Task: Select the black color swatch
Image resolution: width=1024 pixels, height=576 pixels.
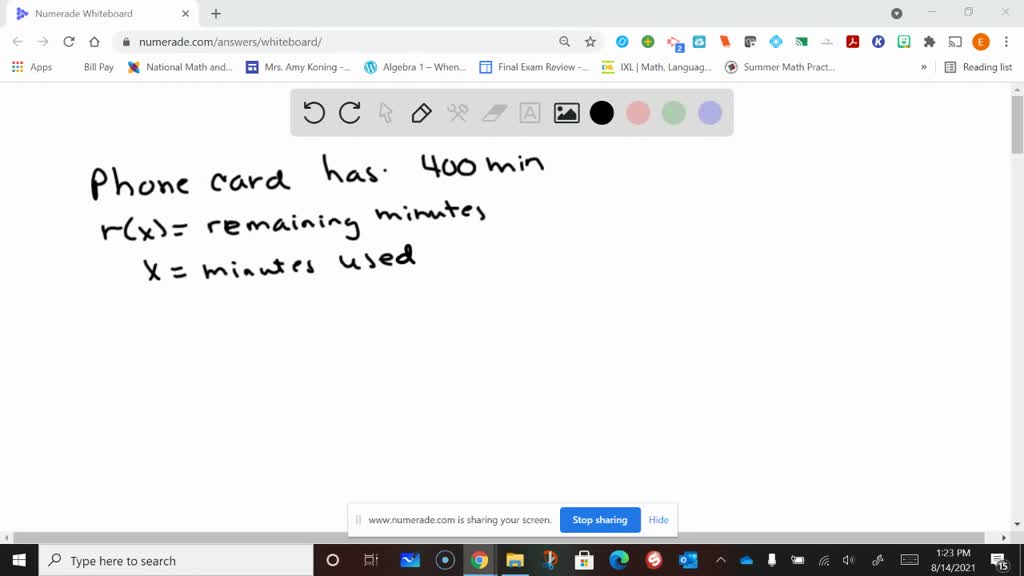Action: click(x=601, y=113)
